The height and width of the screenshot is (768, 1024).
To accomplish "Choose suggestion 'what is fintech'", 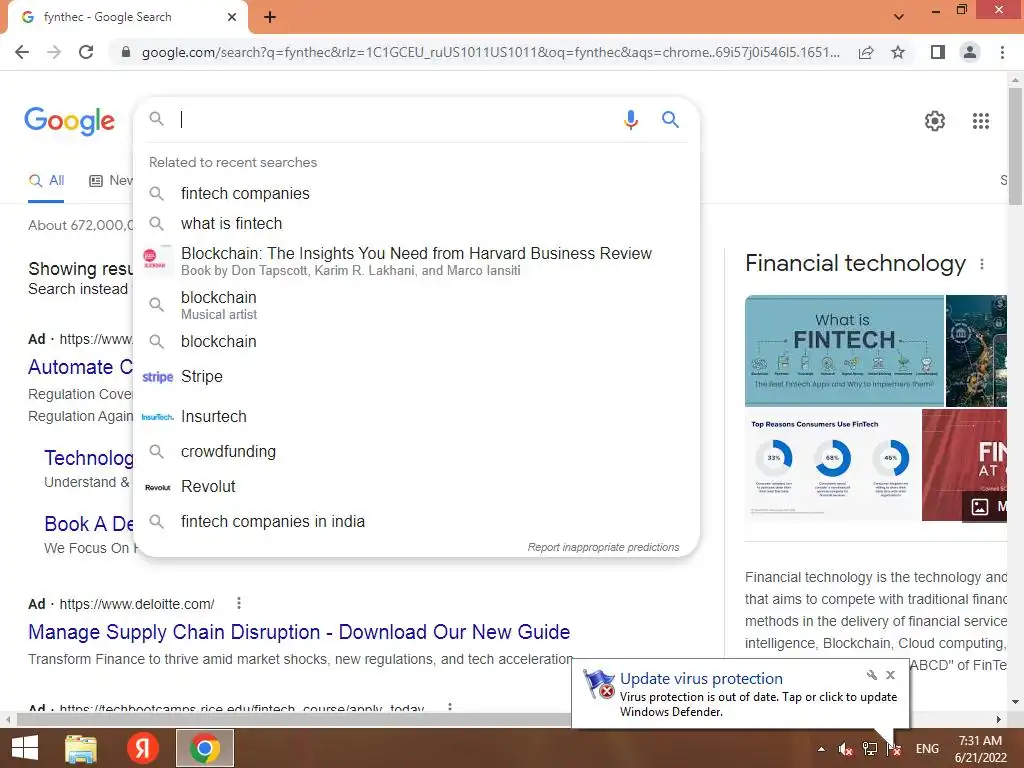I will tap(416, 223).
